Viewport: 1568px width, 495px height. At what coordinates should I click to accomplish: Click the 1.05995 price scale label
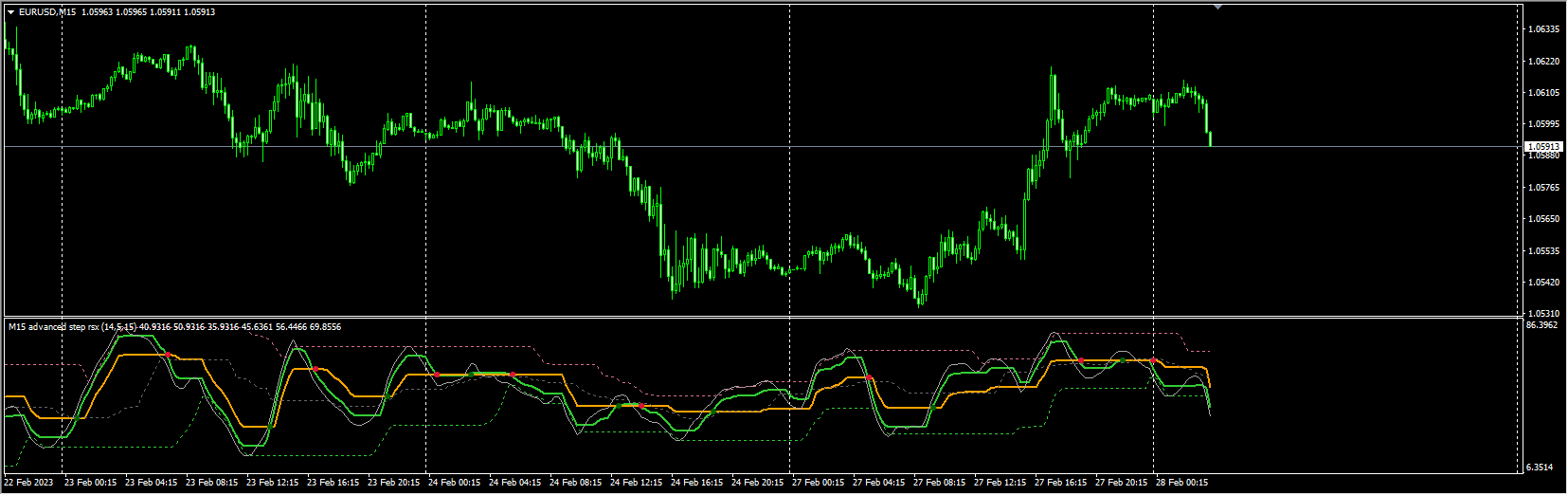coord(1543,124)
